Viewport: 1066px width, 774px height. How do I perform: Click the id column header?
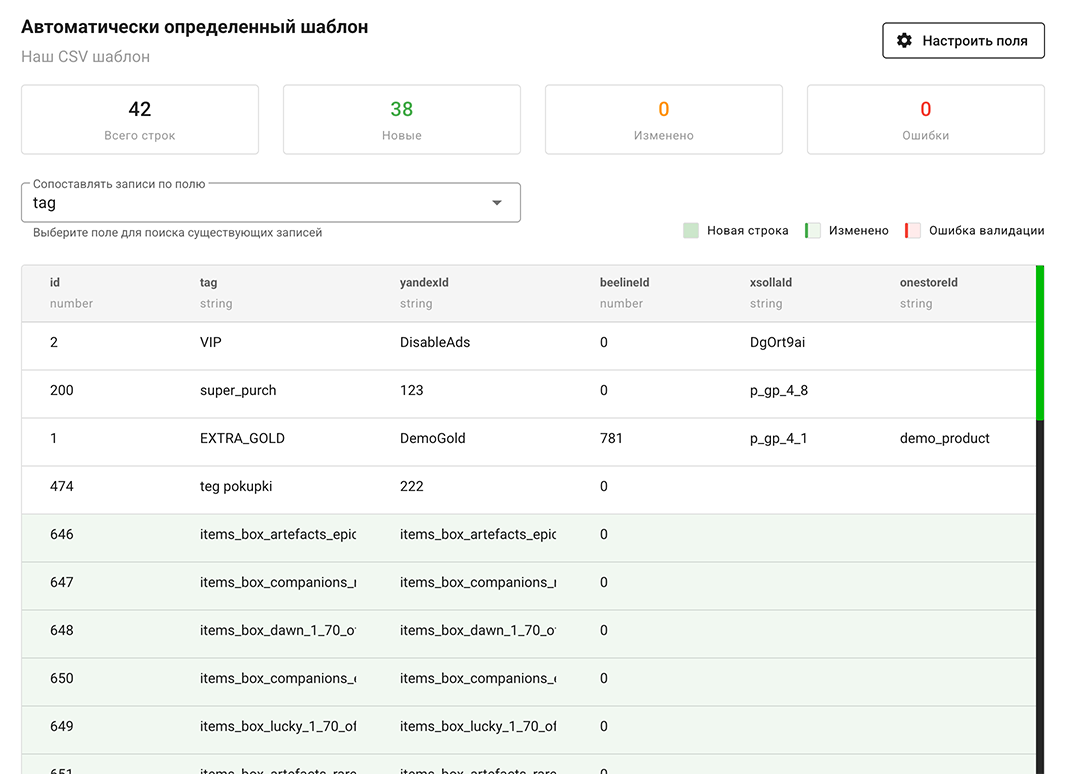click(x=55, y=283)
